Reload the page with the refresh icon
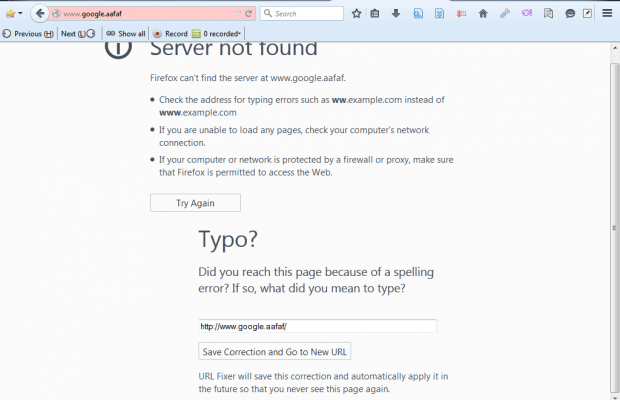 (248, 13)
